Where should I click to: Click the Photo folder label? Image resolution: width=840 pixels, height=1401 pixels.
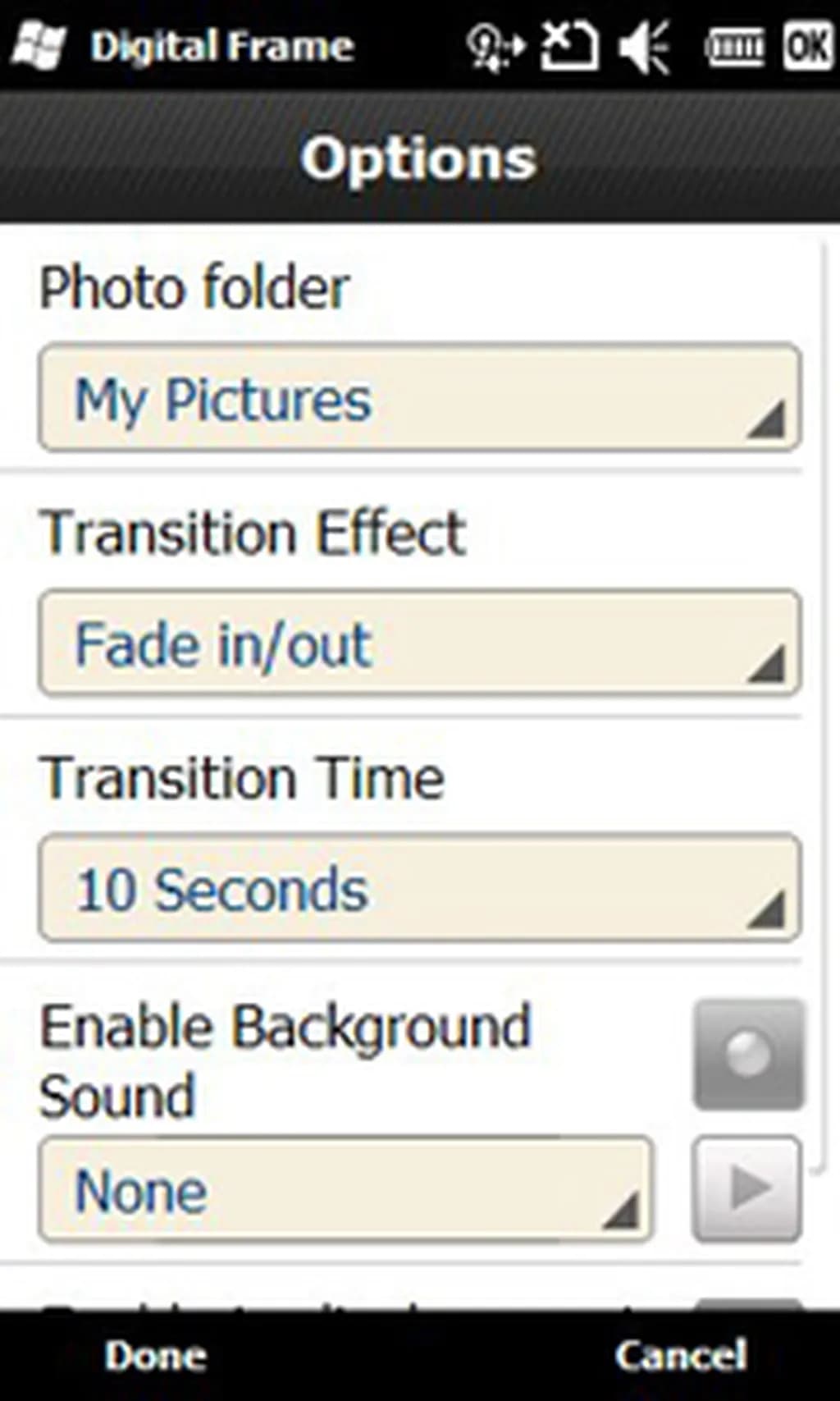[x=195, y=288]
